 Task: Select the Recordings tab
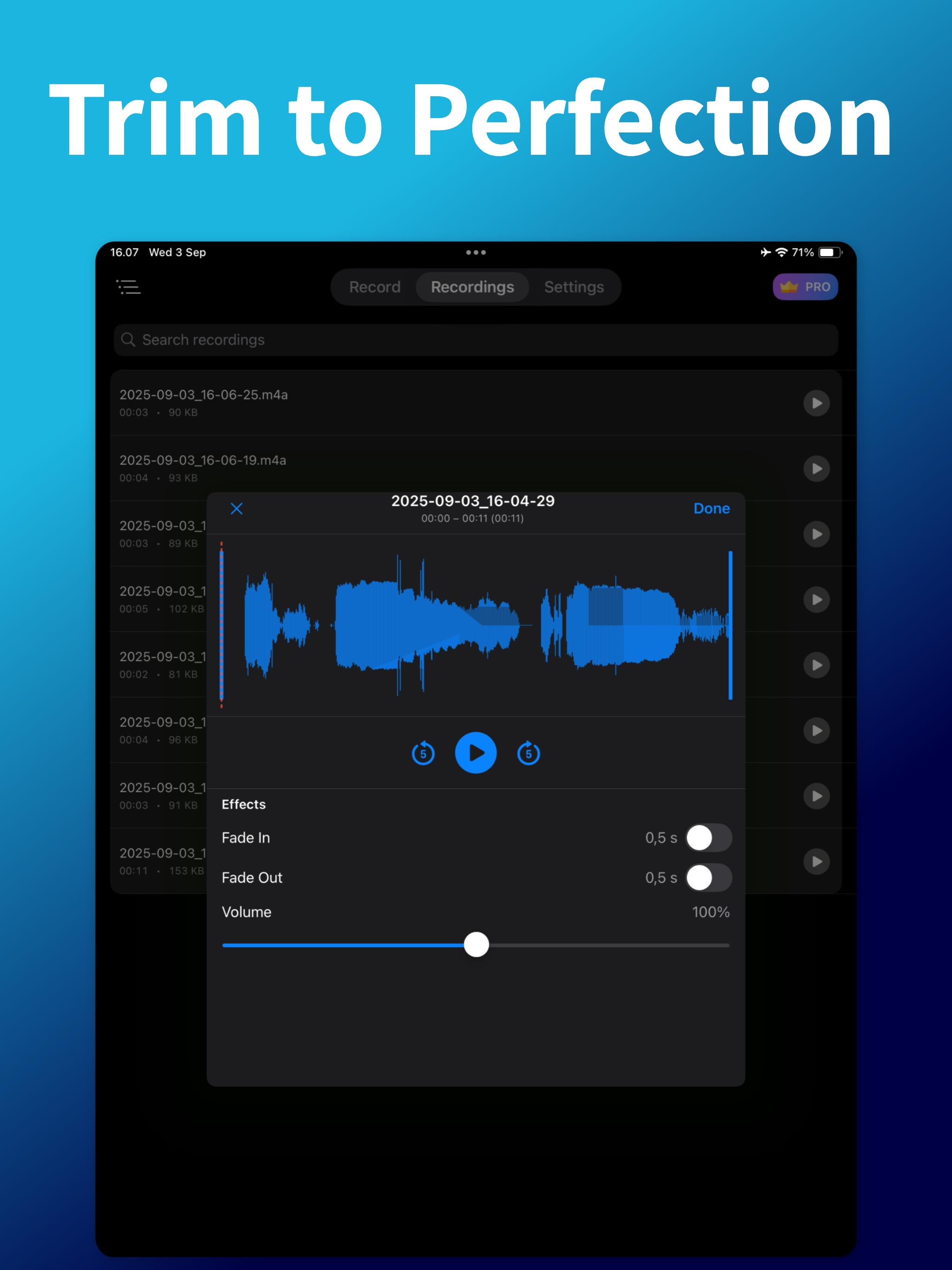pyautogui.click(x=472, y=287)
